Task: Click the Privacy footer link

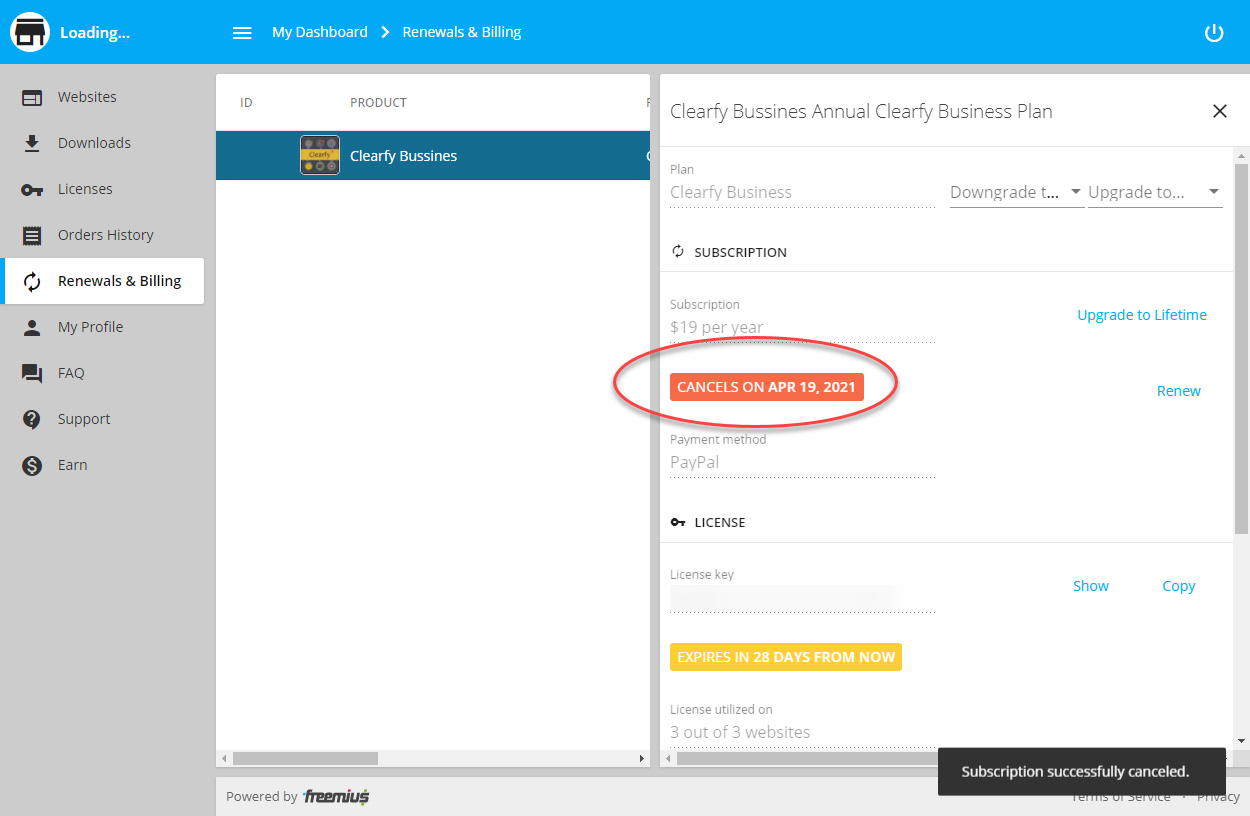Action: click(1218, 797)
